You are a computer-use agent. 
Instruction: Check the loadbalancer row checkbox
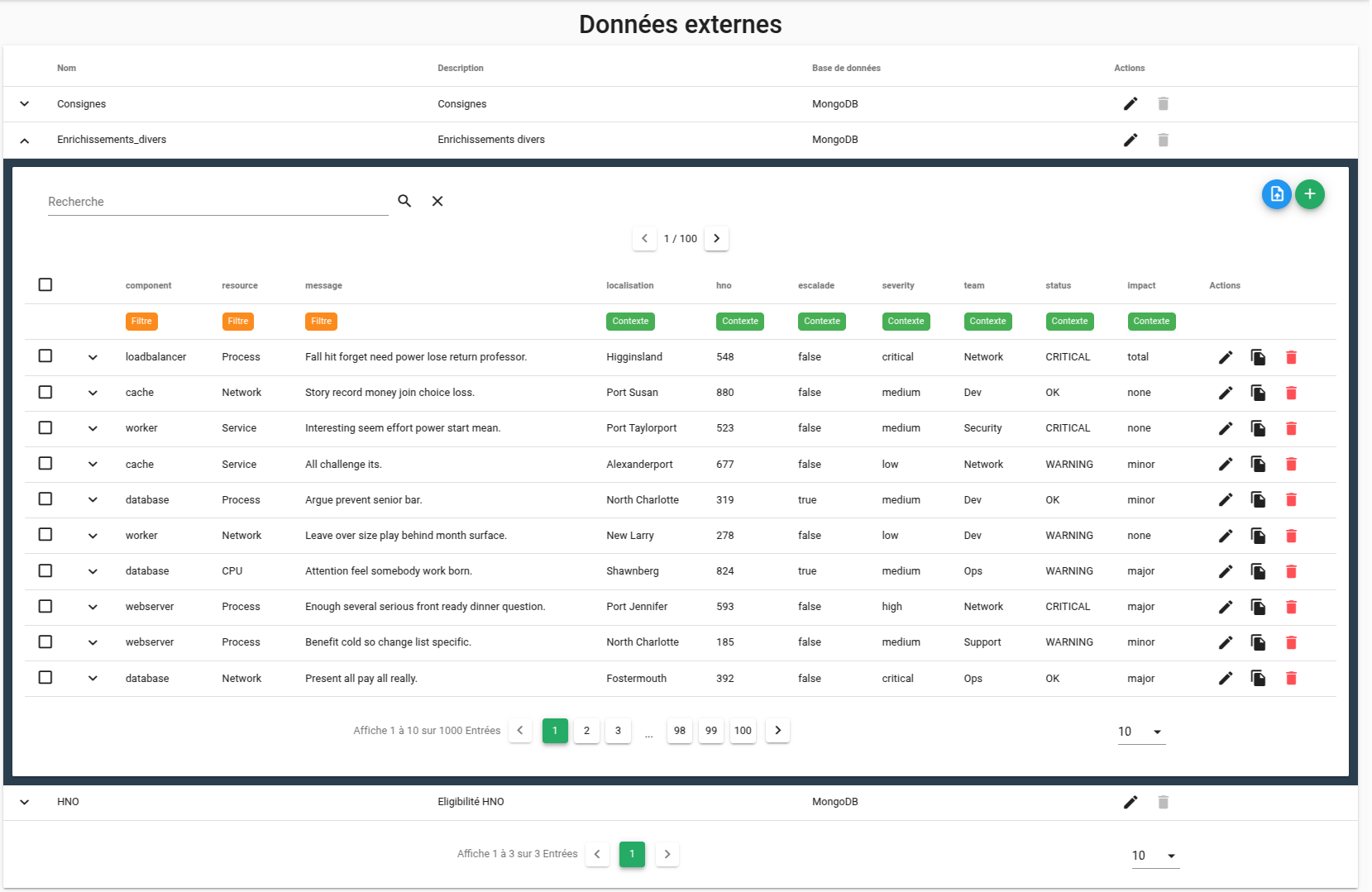tap(45, 355)
